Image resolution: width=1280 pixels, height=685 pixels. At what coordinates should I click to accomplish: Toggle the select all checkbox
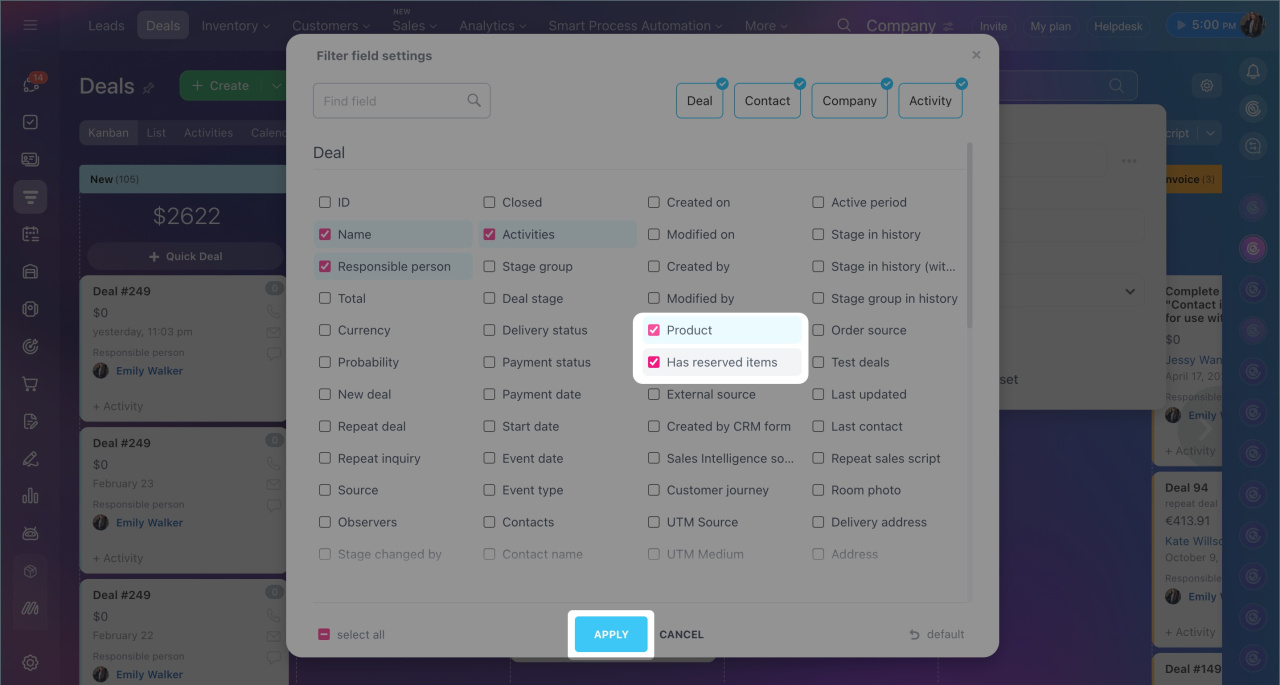(324, 634)
